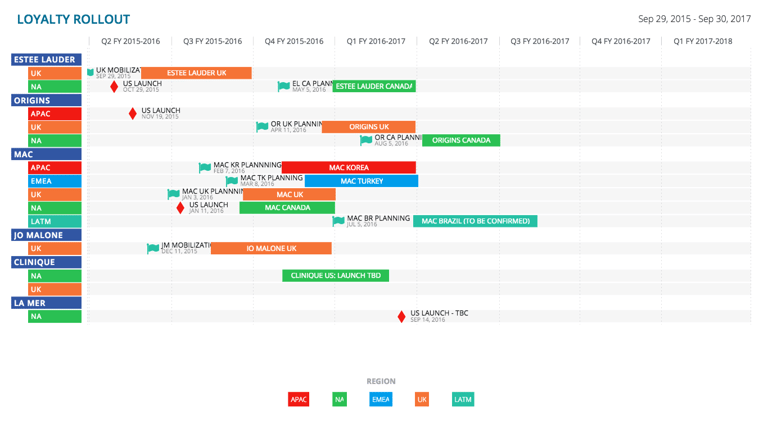Click the JM Mobilization flag marker

tap(153, 248)
